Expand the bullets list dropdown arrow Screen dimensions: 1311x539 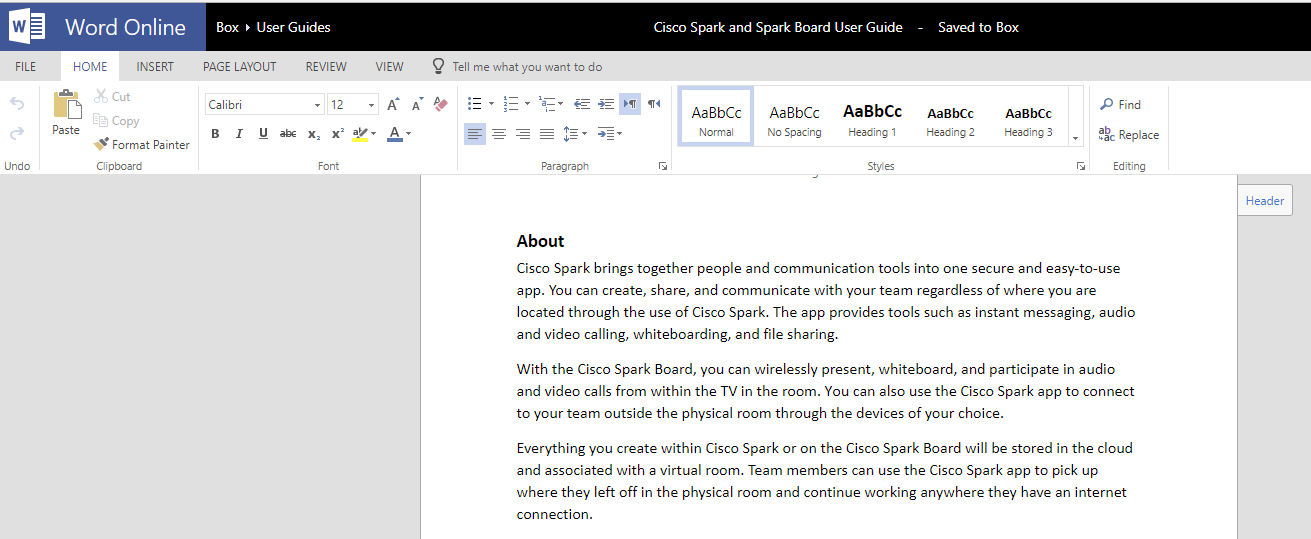491,104
